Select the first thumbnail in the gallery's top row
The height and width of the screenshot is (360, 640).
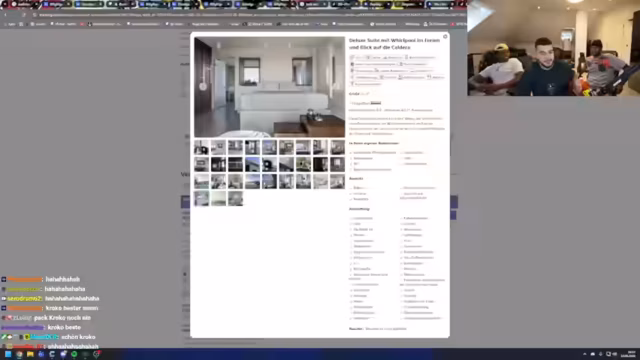coord(201,147)
